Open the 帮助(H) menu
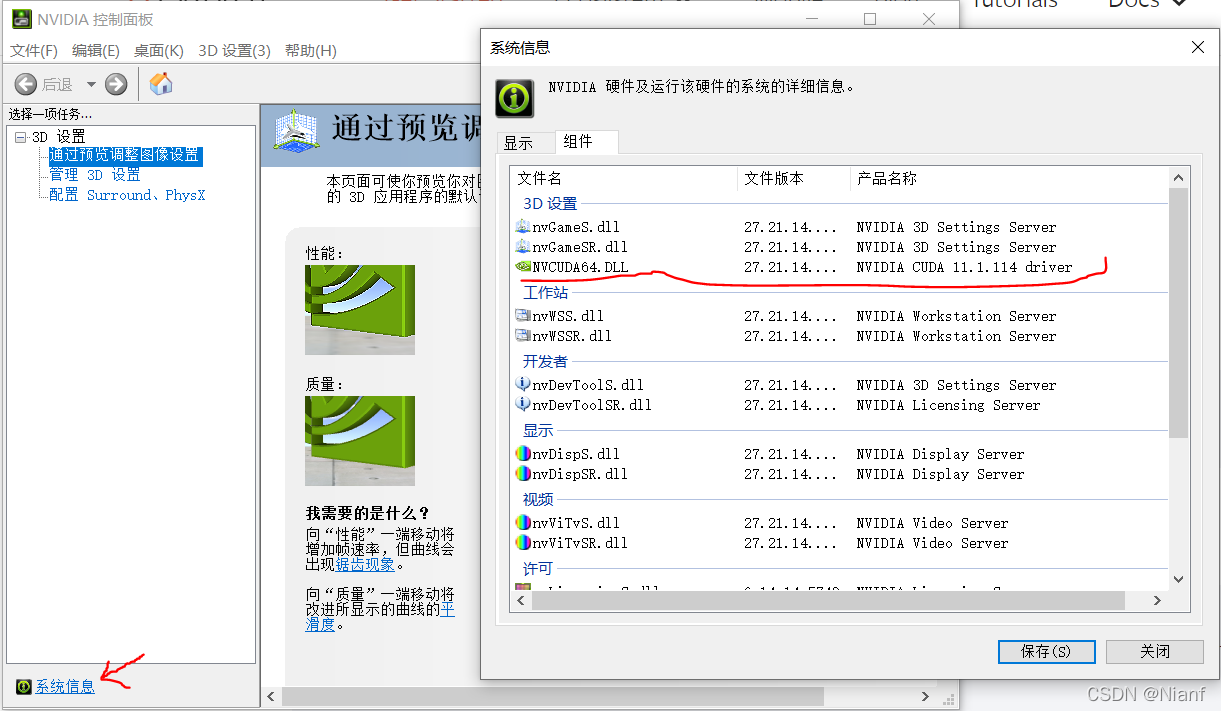Viewport: 1221px width, 711px height. [x=311, y=51]
